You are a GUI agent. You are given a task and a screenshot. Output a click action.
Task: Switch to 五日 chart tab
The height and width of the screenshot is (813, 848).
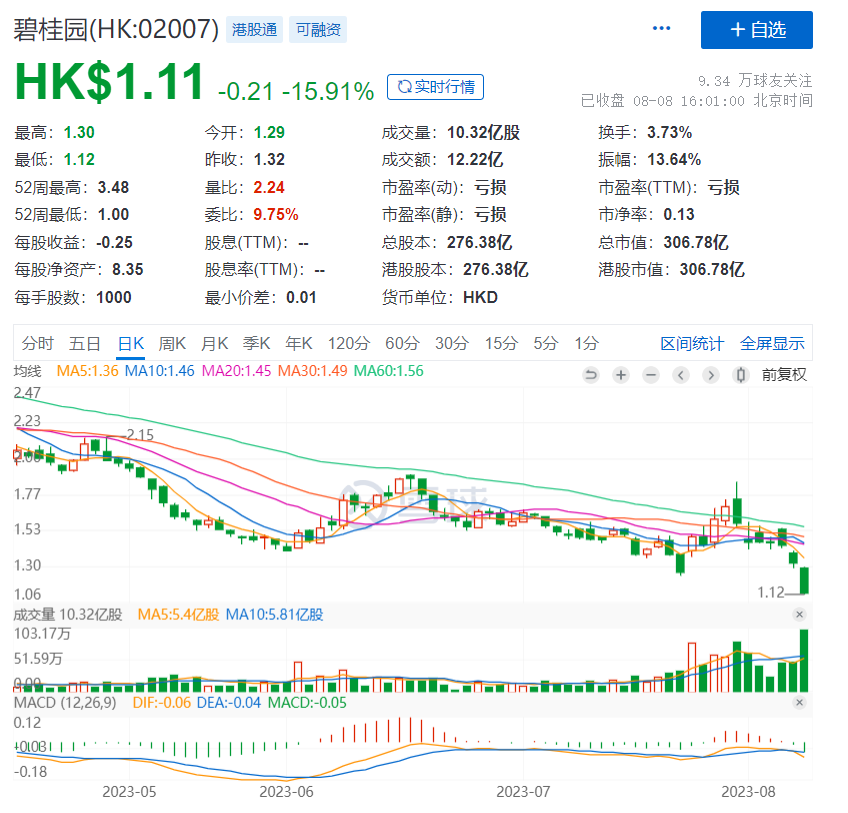coord(84,343)
